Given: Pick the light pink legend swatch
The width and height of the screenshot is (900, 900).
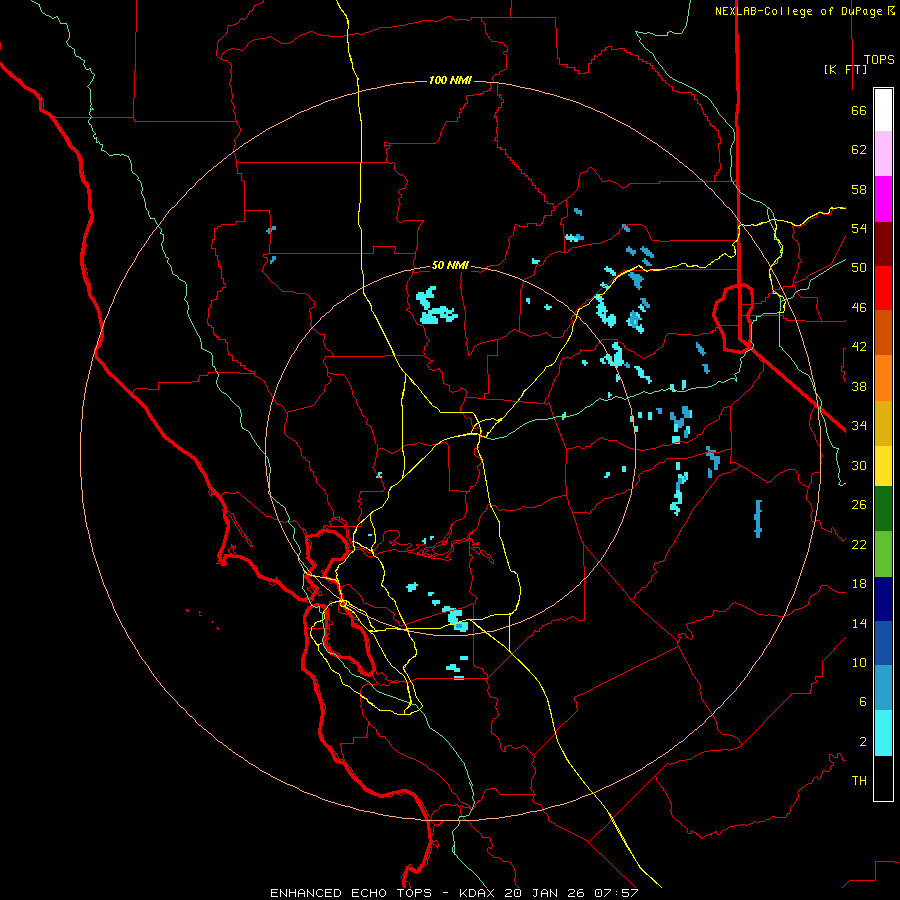Looking at the screenshot, I should (x=883, y=154).
